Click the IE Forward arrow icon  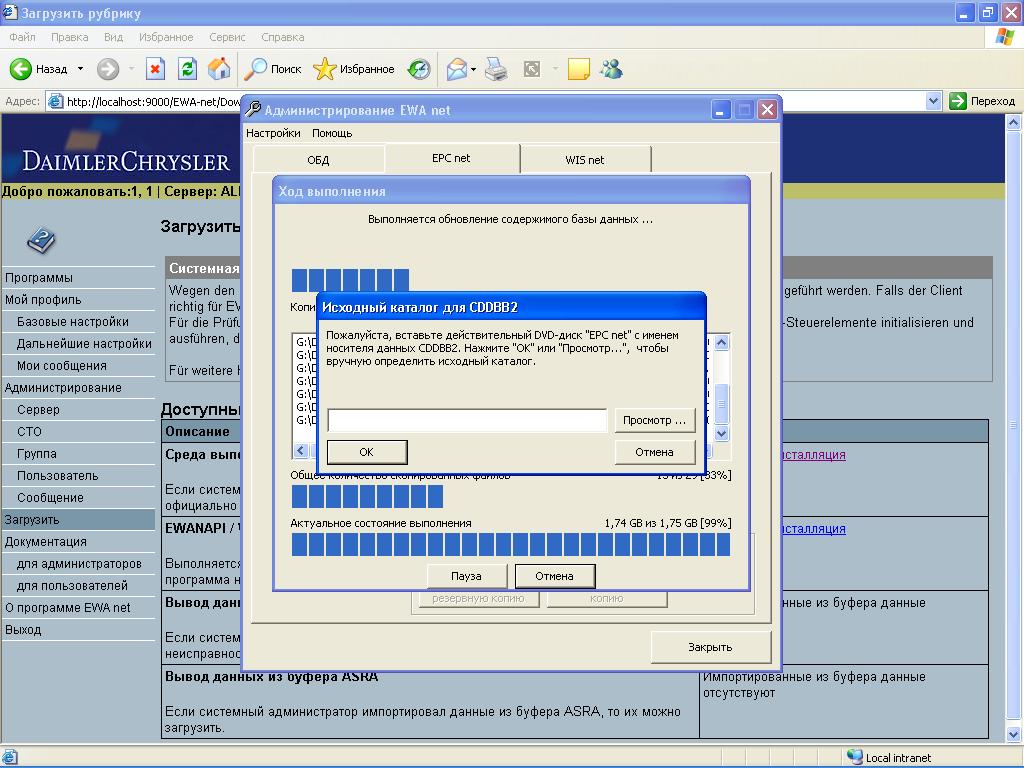(108, 69)
